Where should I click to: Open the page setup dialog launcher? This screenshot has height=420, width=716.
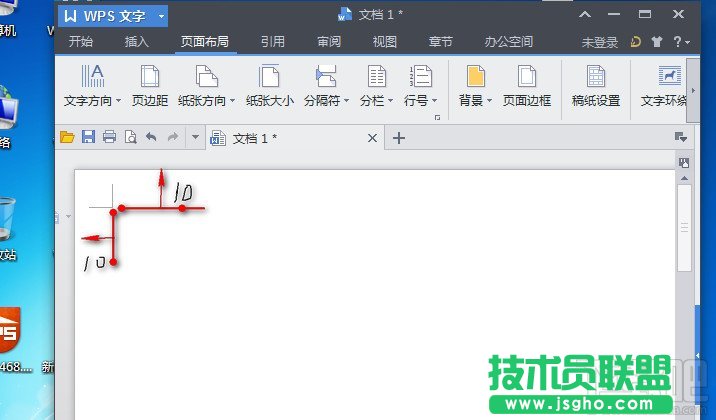tap(437, 118)
